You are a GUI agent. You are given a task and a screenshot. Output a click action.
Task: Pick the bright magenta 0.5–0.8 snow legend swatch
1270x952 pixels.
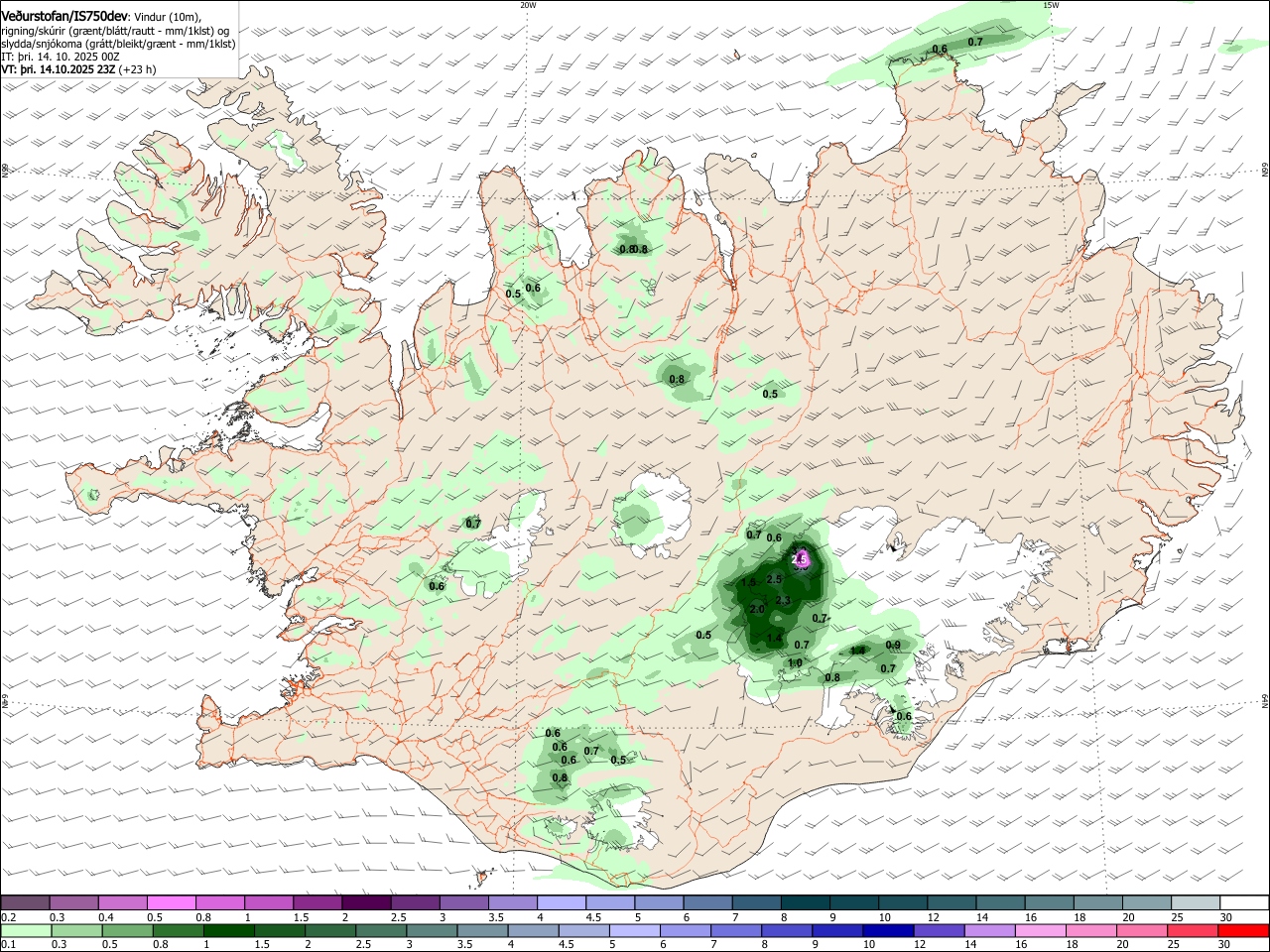172,902
